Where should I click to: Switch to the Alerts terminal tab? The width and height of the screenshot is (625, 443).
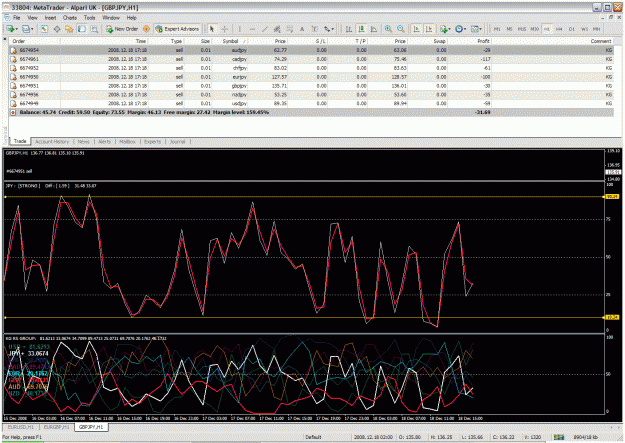tap(104, 142)
